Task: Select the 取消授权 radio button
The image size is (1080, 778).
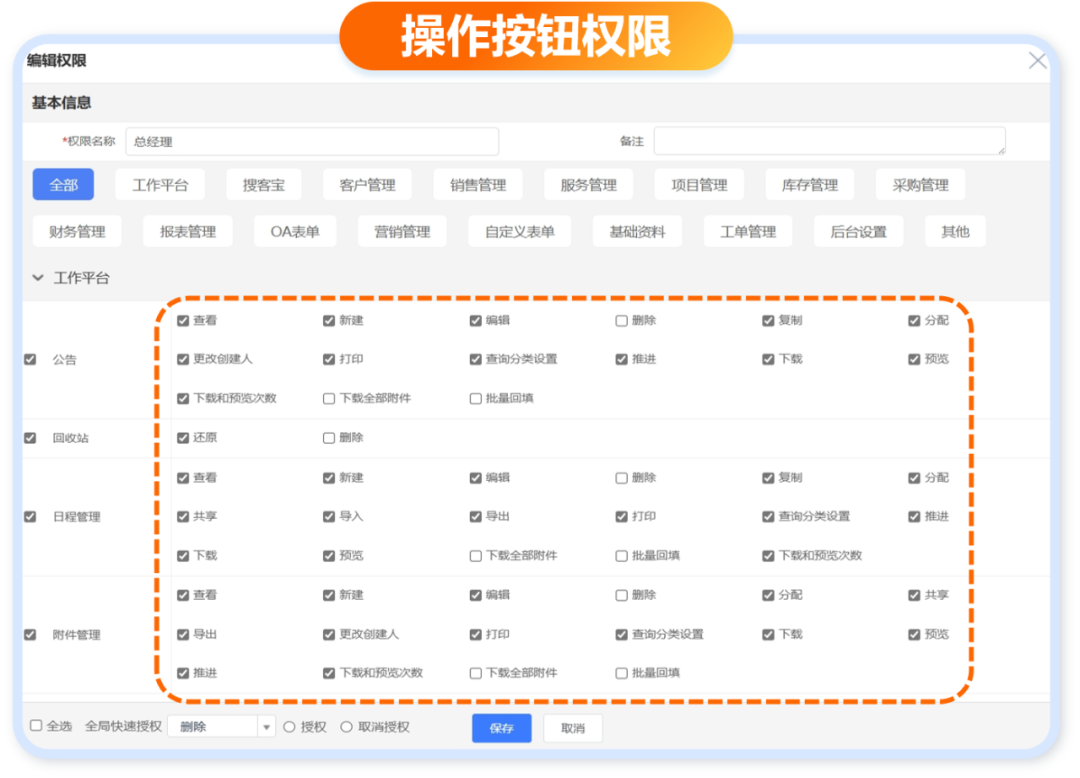Action: [x=347, y=727]
